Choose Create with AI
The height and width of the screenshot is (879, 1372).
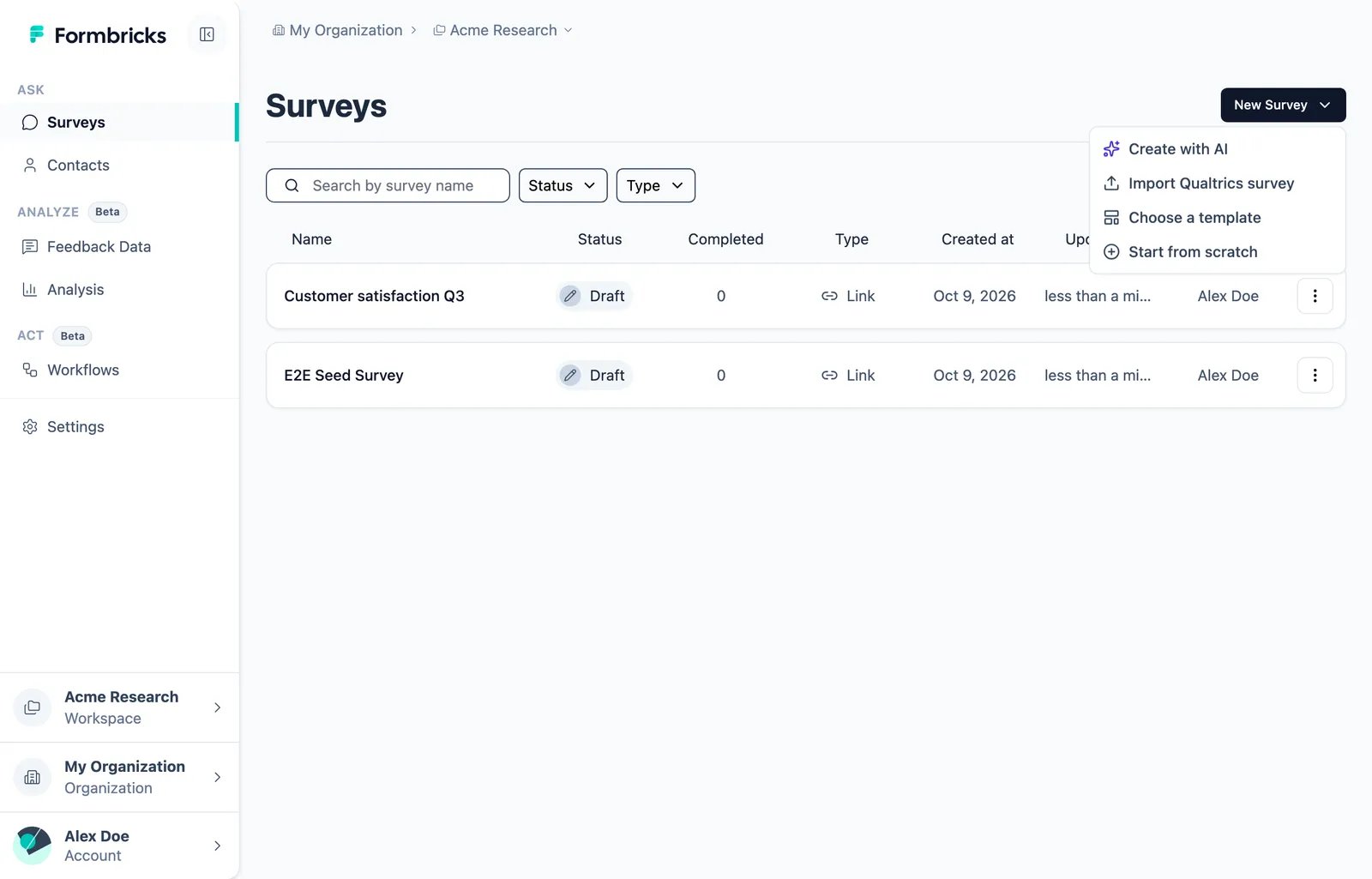(1217, 149)
